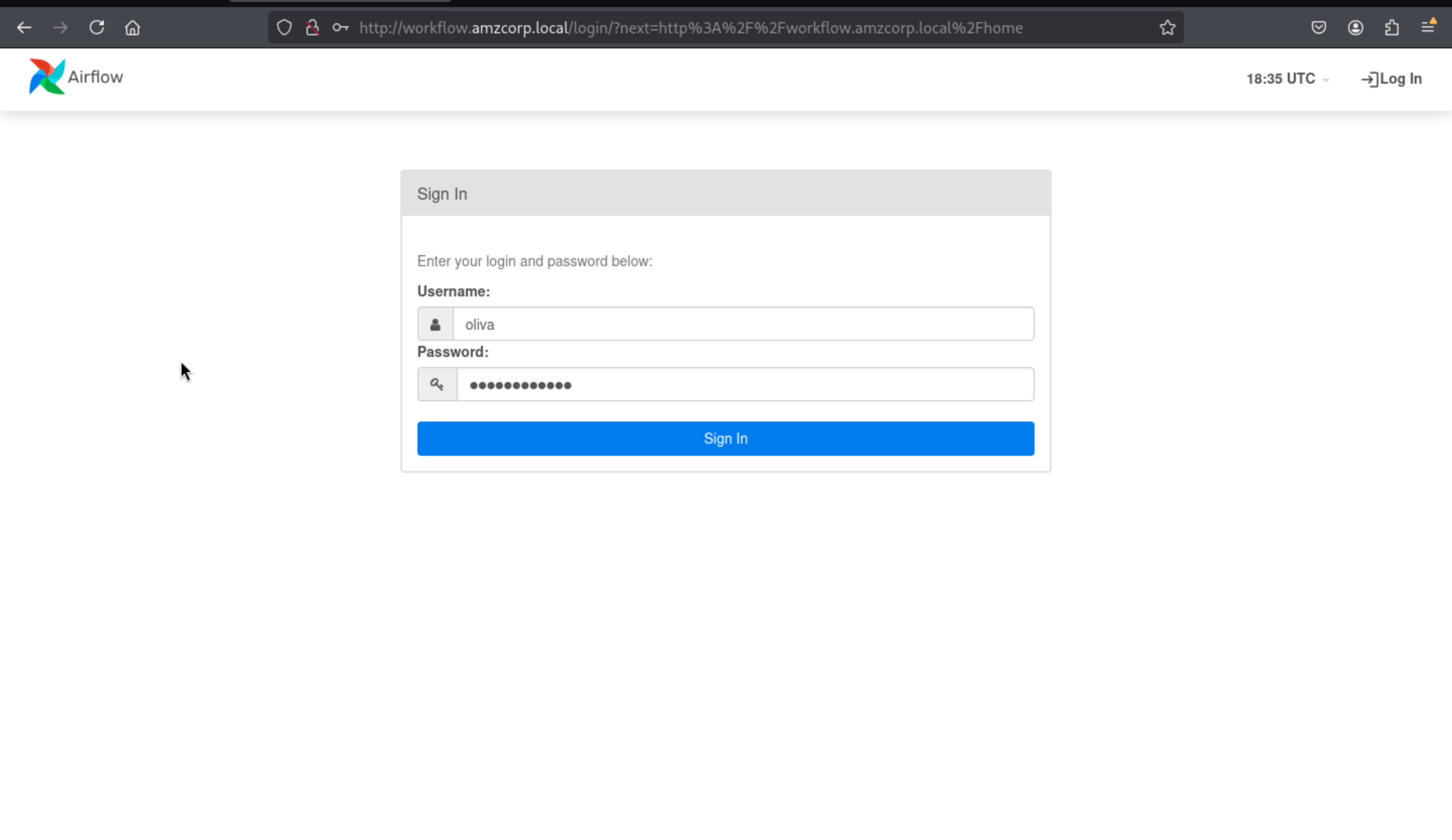
Task: Bookmark this page with star icon
Action: point(1167,28)
